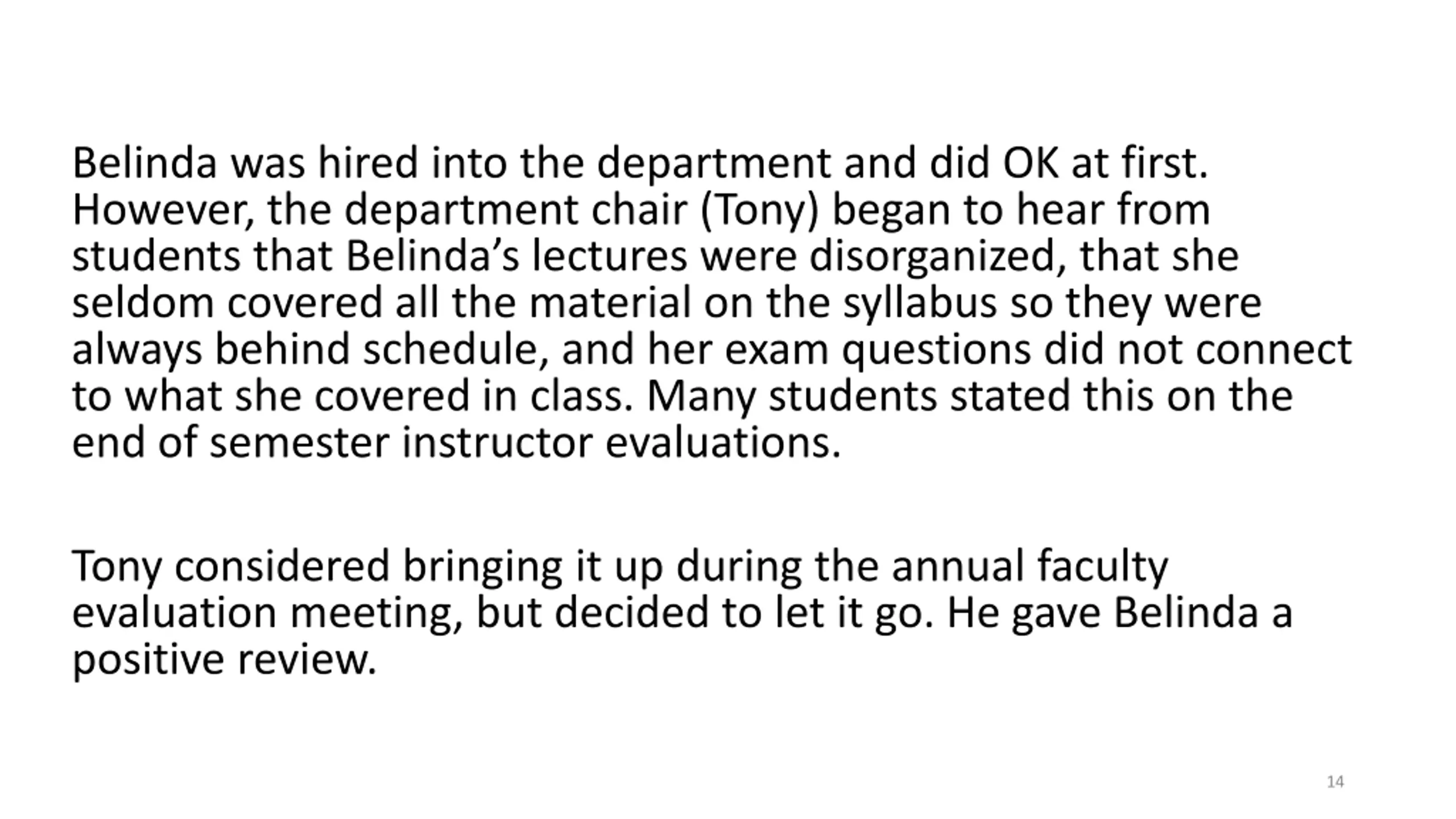Click the word "evaluations." ending first paragraph
The width and height of the screenshot is (1456, 819).
[x=723, y=443]
